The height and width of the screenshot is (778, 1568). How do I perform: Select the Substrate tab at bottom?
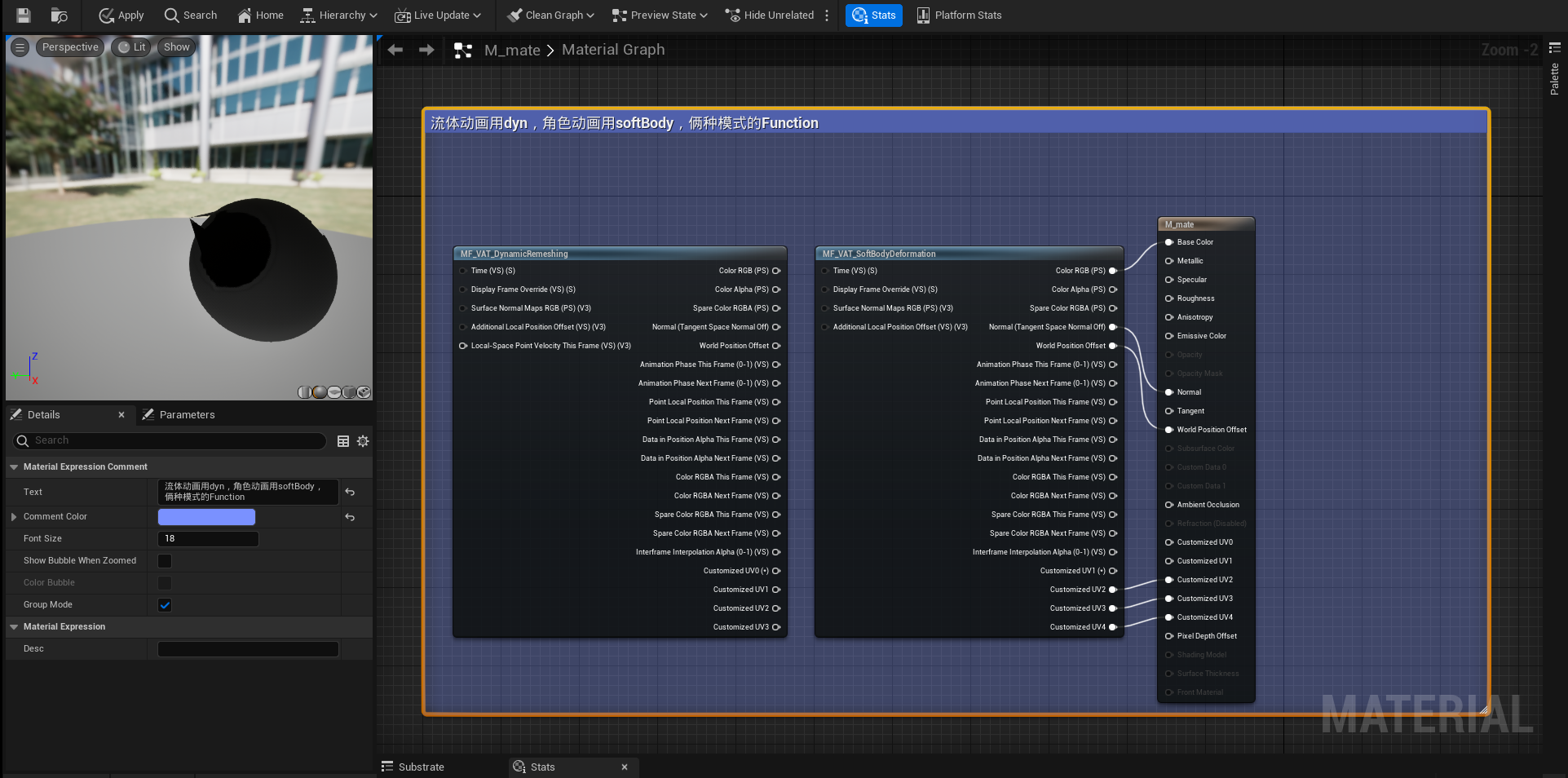(x=420, y=767)
